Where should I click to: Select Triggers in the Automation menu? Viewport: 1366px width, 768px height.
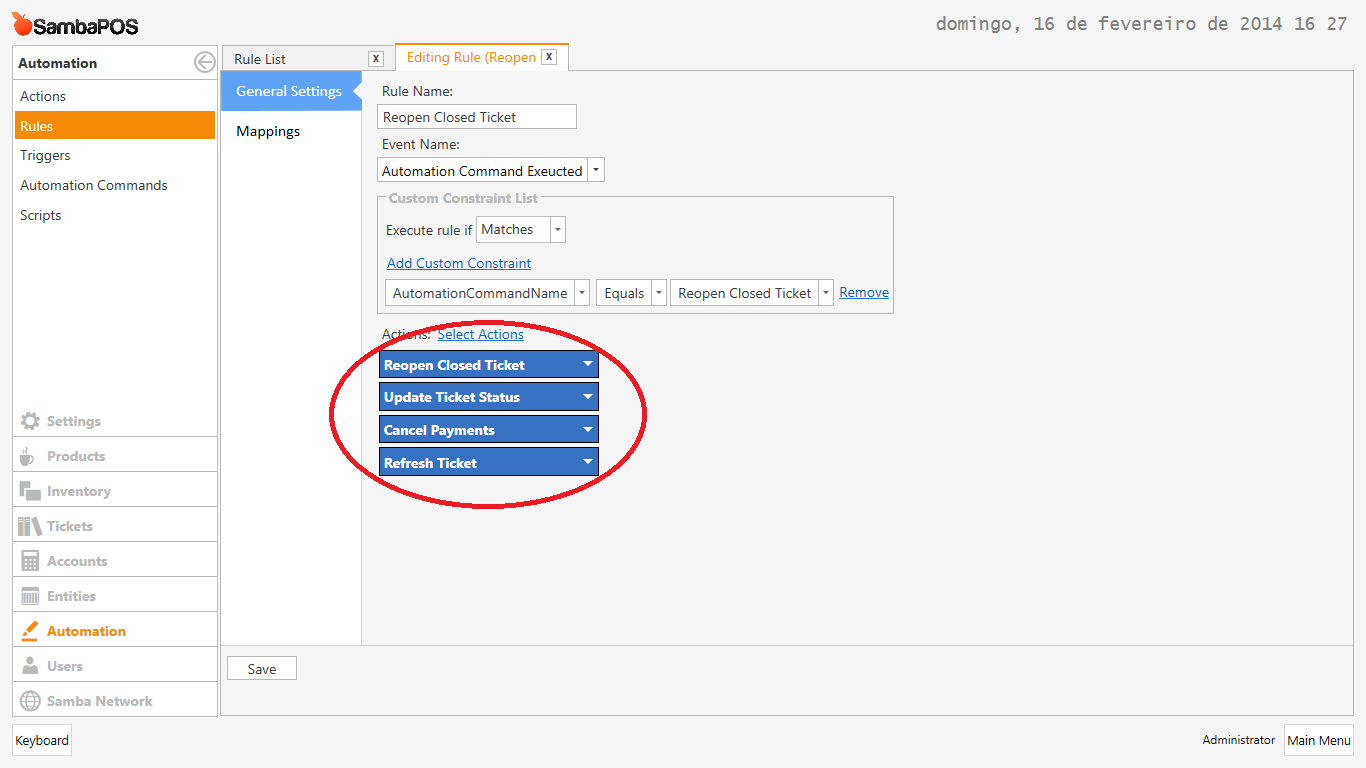coord(45,155)
